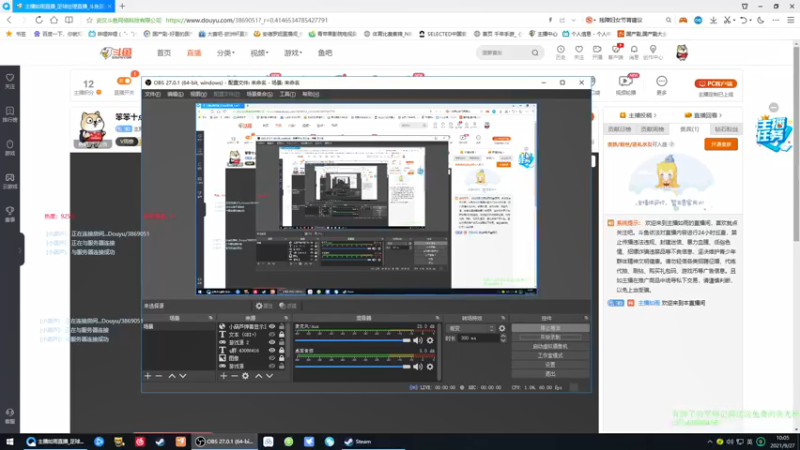Expand the 分类 dropdown in Douyu navigation

(x=226, y=53)
